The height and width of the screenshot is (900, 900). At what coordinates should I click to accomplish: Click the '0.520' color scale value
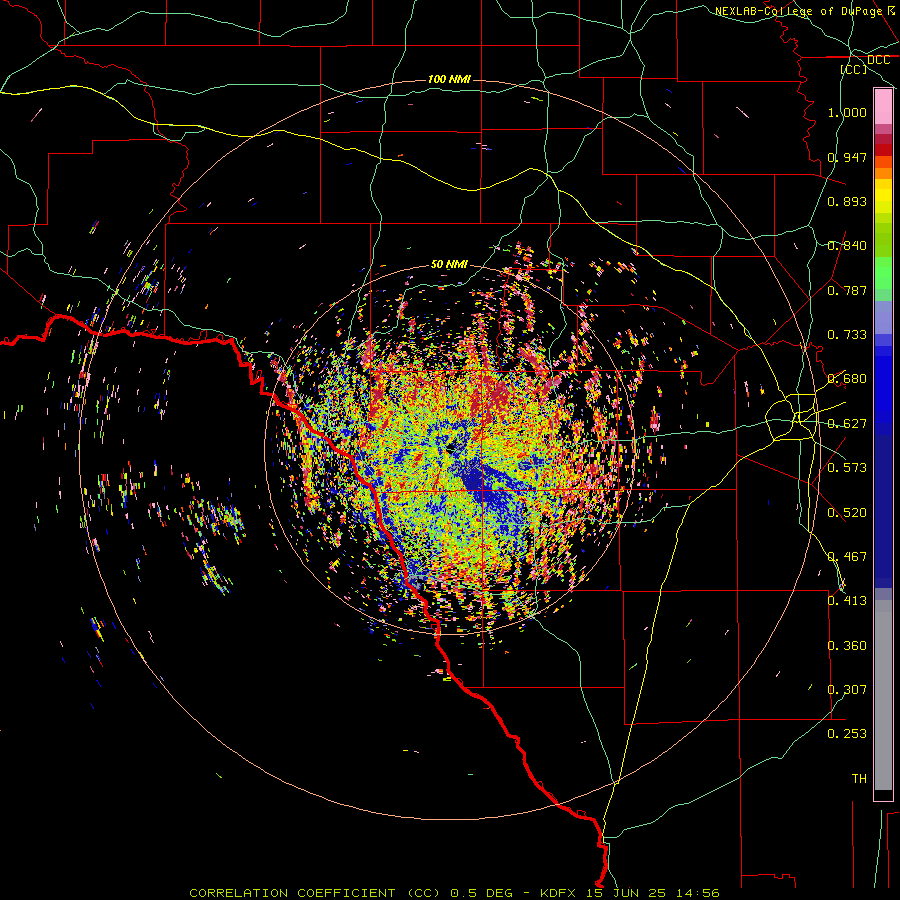pyautogui.click(x=847, y=513)
